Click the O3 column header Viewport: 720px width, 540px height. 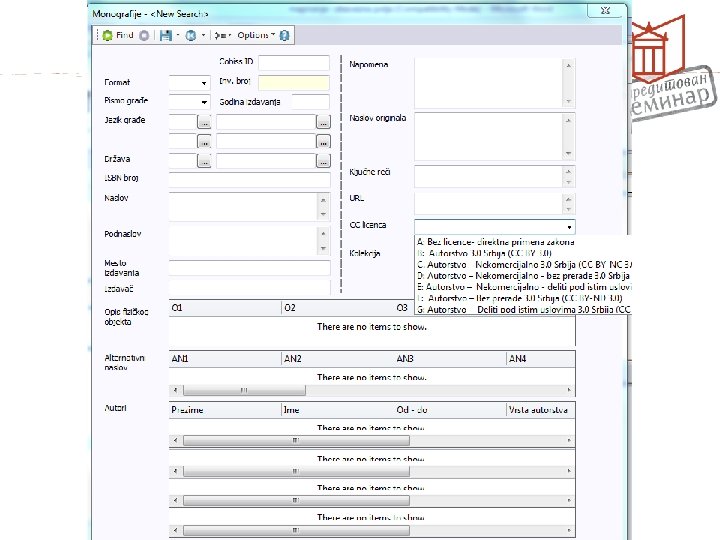404,308
